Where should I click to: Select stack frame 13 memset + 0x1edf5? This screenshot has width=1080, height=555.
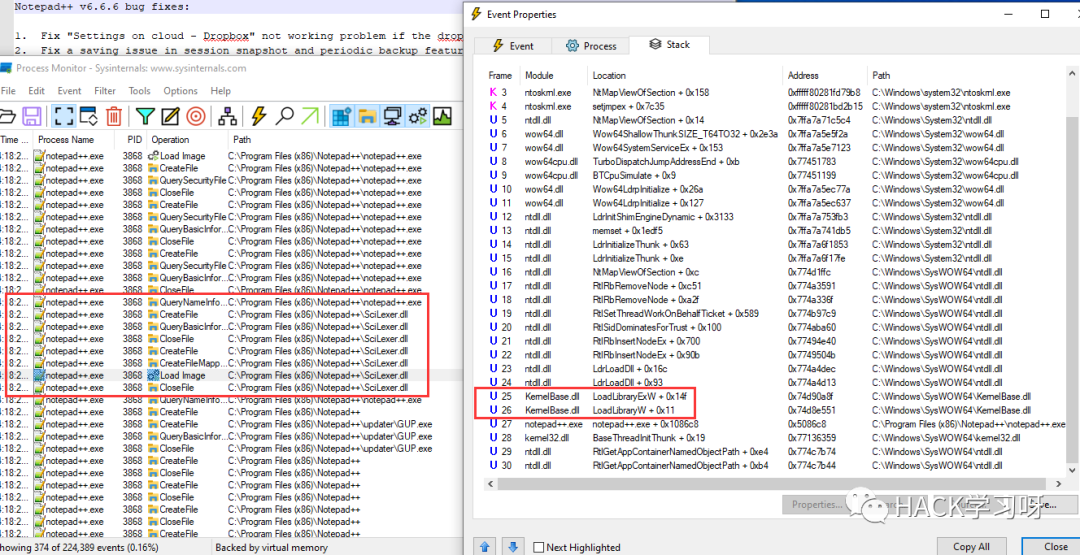pos(775,231)
